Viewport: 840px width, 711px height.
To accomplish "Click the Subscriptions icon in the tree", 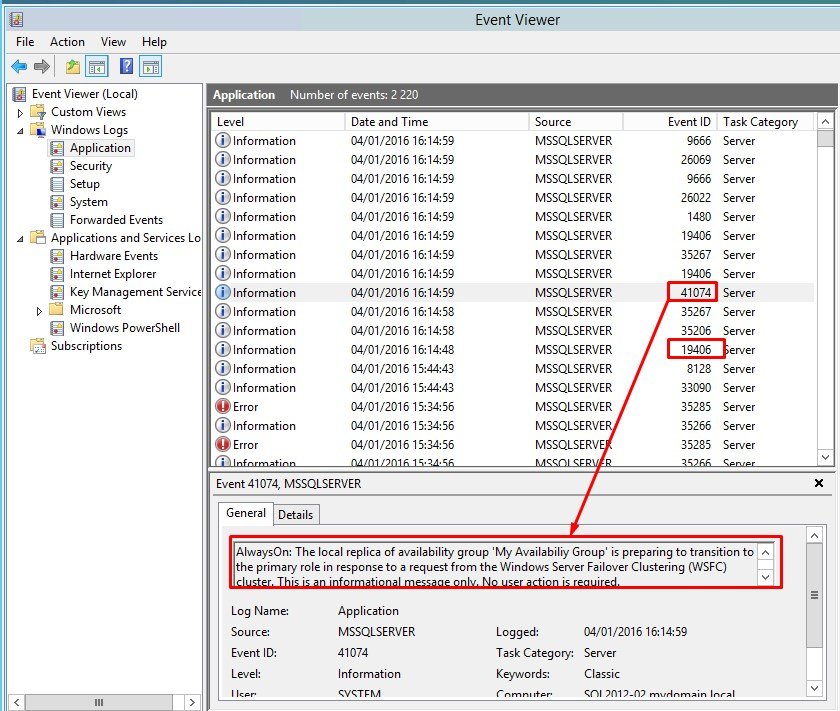I will [38, 346].
